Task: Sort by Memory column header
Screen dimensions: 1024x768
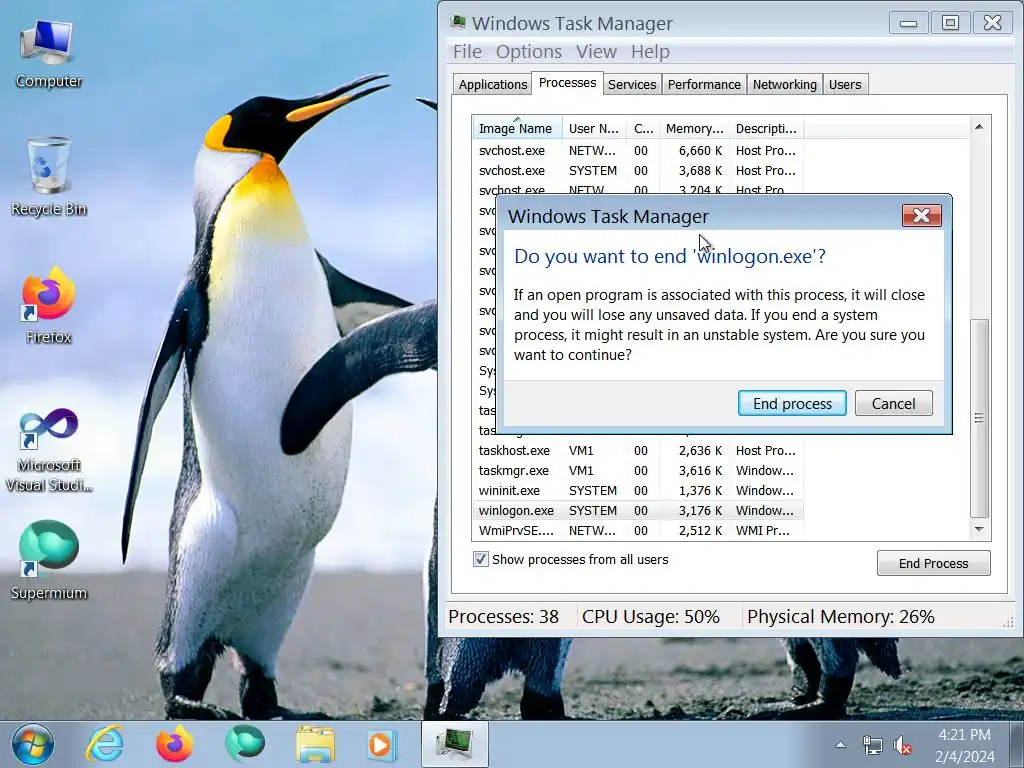Action: coord(694,128)
